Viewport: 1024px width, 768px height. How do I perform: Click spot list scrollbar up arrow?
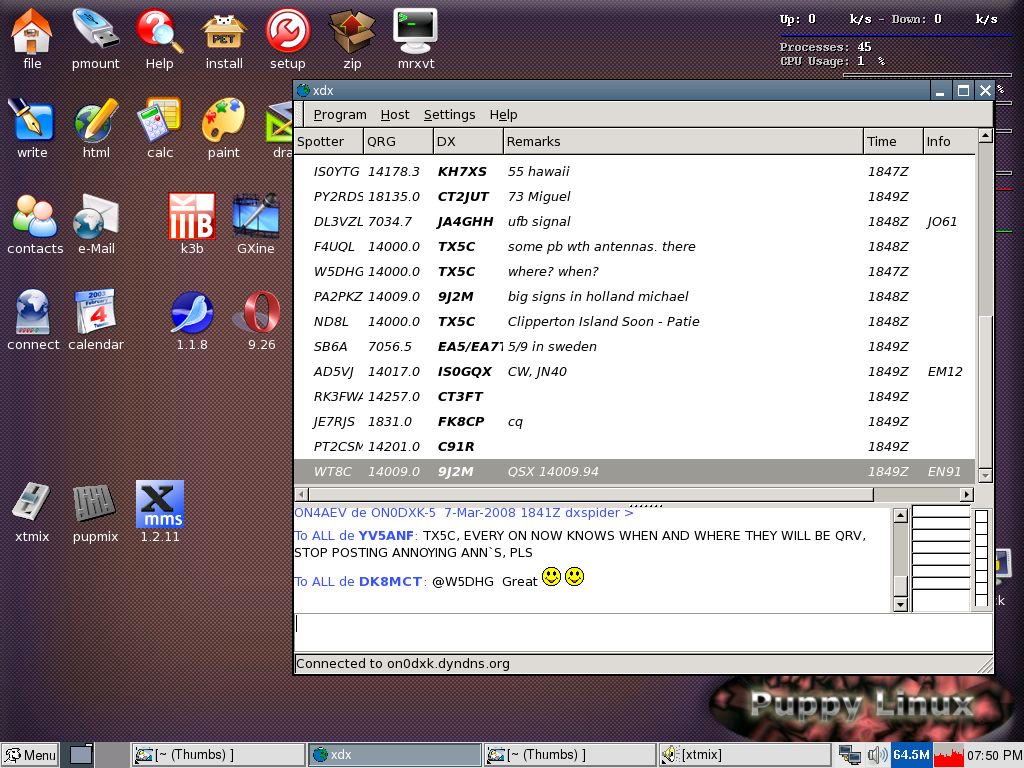[985, 136]
